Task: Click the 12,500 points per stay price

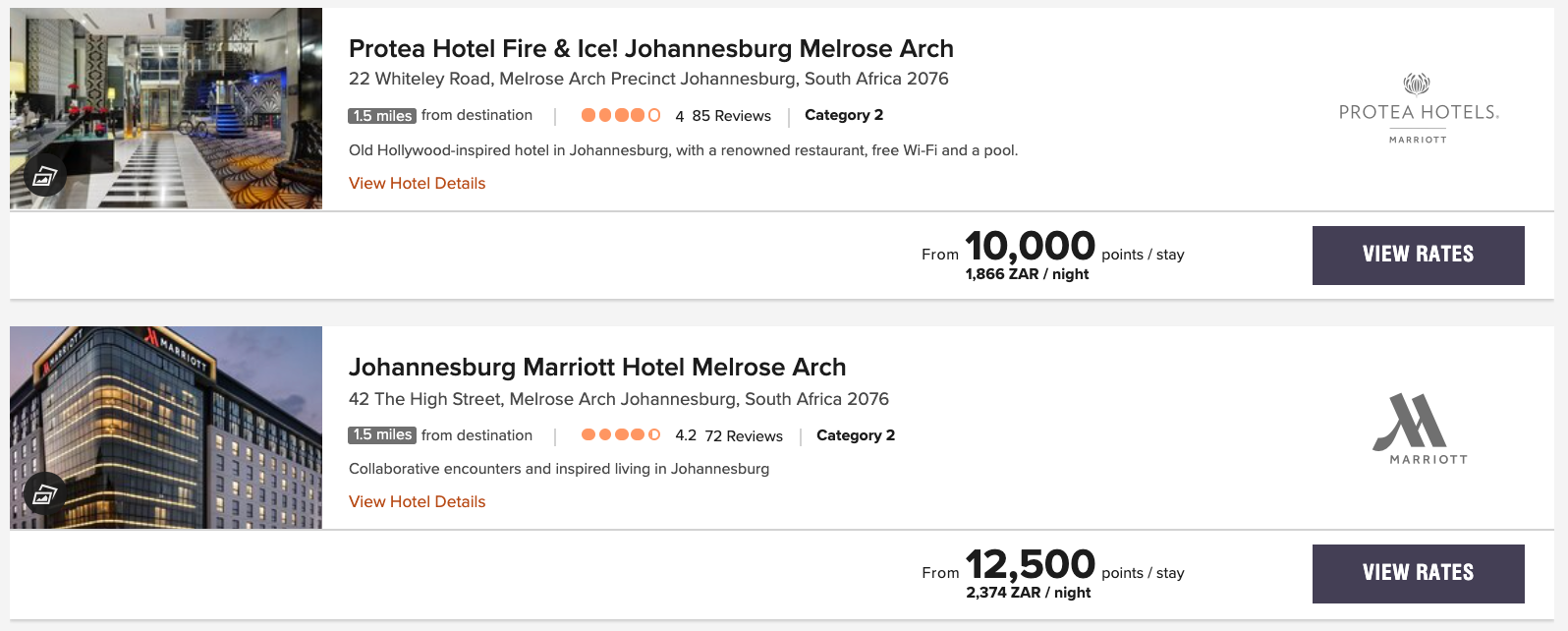Action: click(1030, 565)
